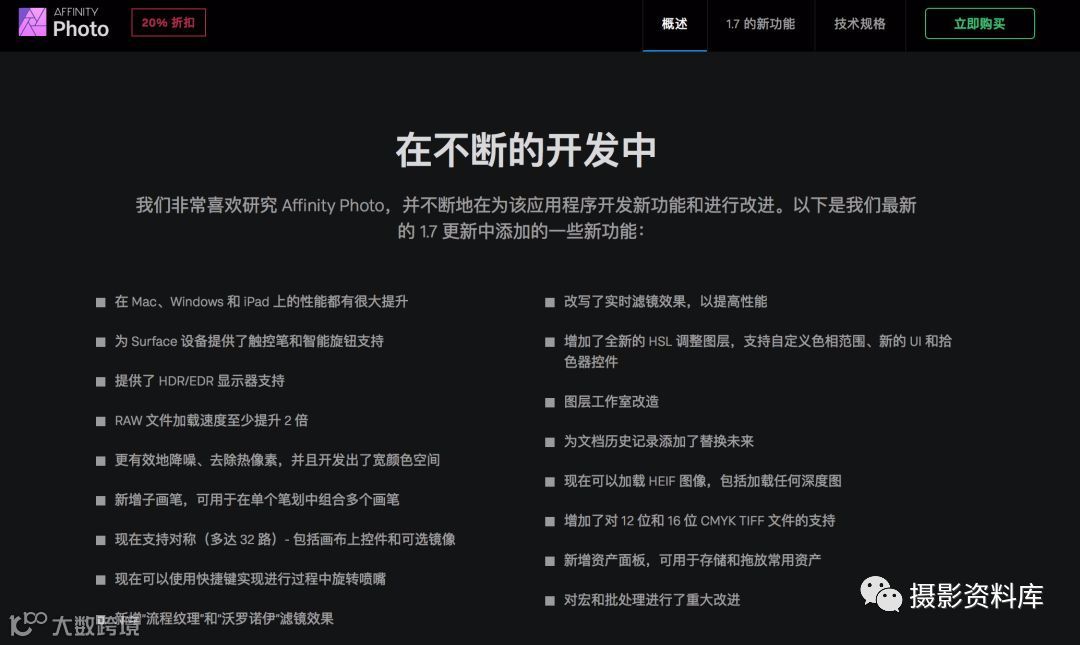Click text 为 Surface 设备提供了触控笔和智能旋钮支持

249,341
